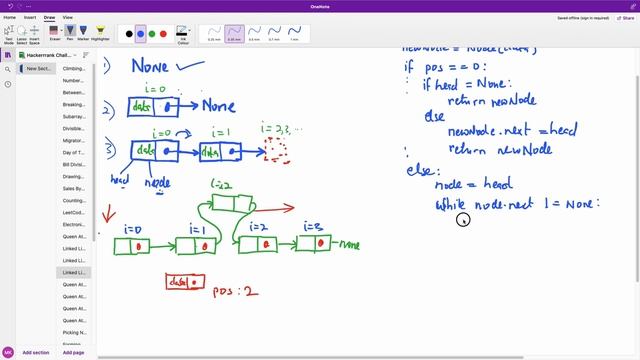Open the Divisible... page

click(x=74, y=129)
